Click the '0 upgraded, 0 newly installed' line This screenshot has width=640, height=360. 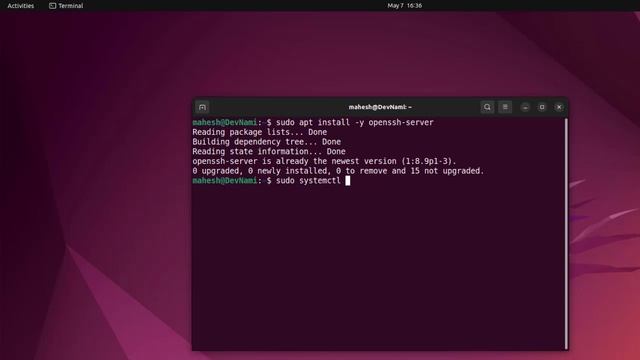[338, 171]
